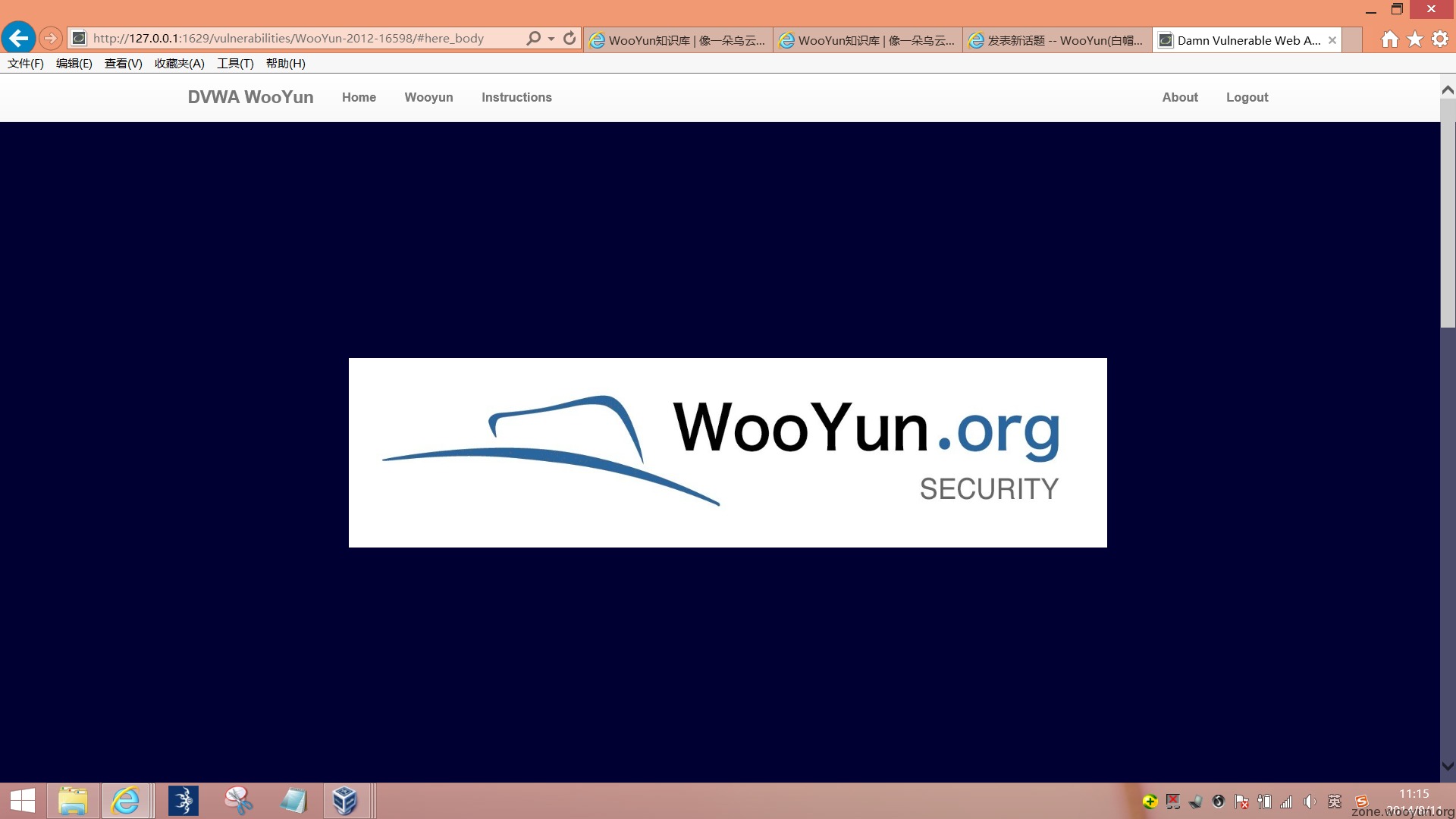Screen dimensions: 1456x819
Task: Open the browser tools gear icon
Action: click(1440, 39)
